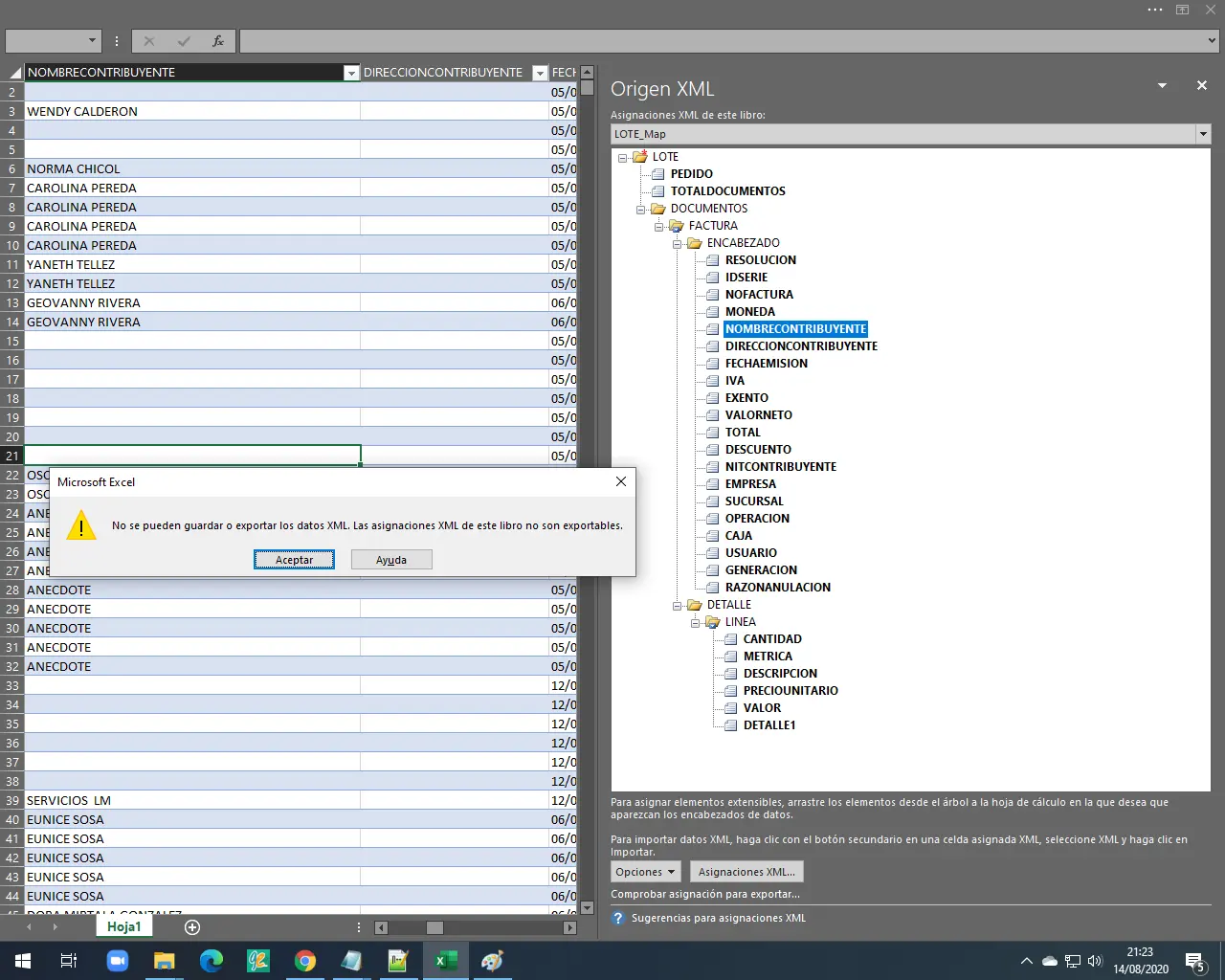This screenshot has width=1225, height=980.
Task: Click the Ayuda button in dialog
Action: [x=390, y=560]
